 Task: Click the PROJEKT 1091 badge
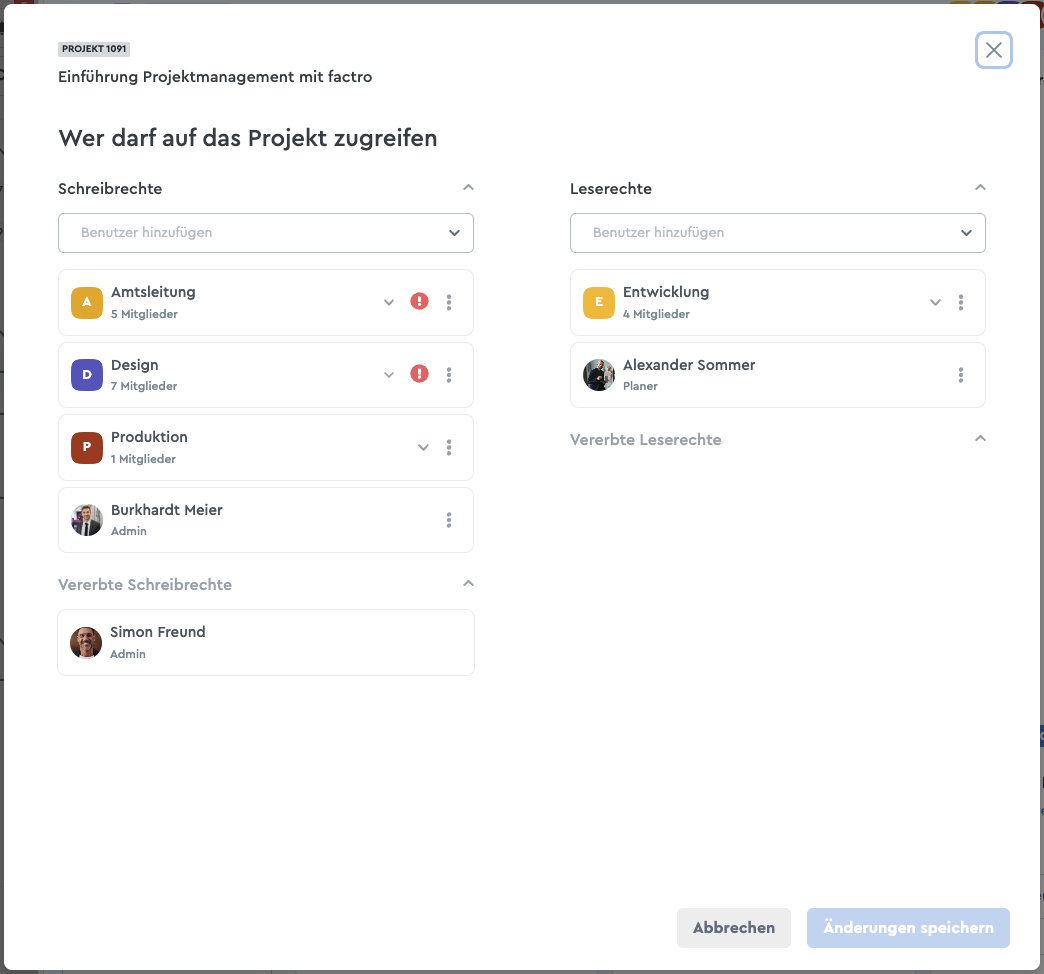[x=94, y=49]
